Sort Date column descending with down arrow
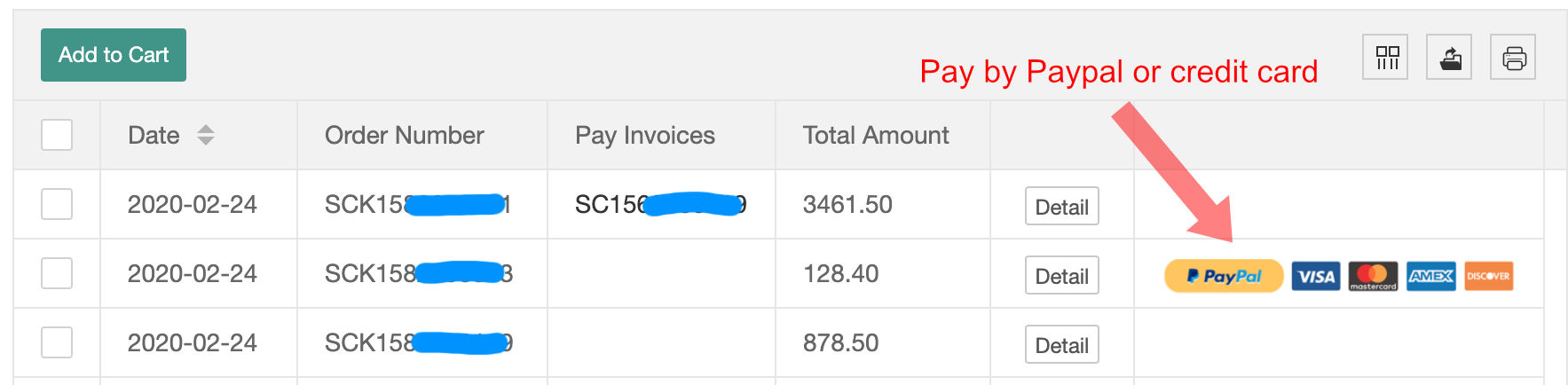This screenshot has height=385, width=1568. (x=206, y=141)
